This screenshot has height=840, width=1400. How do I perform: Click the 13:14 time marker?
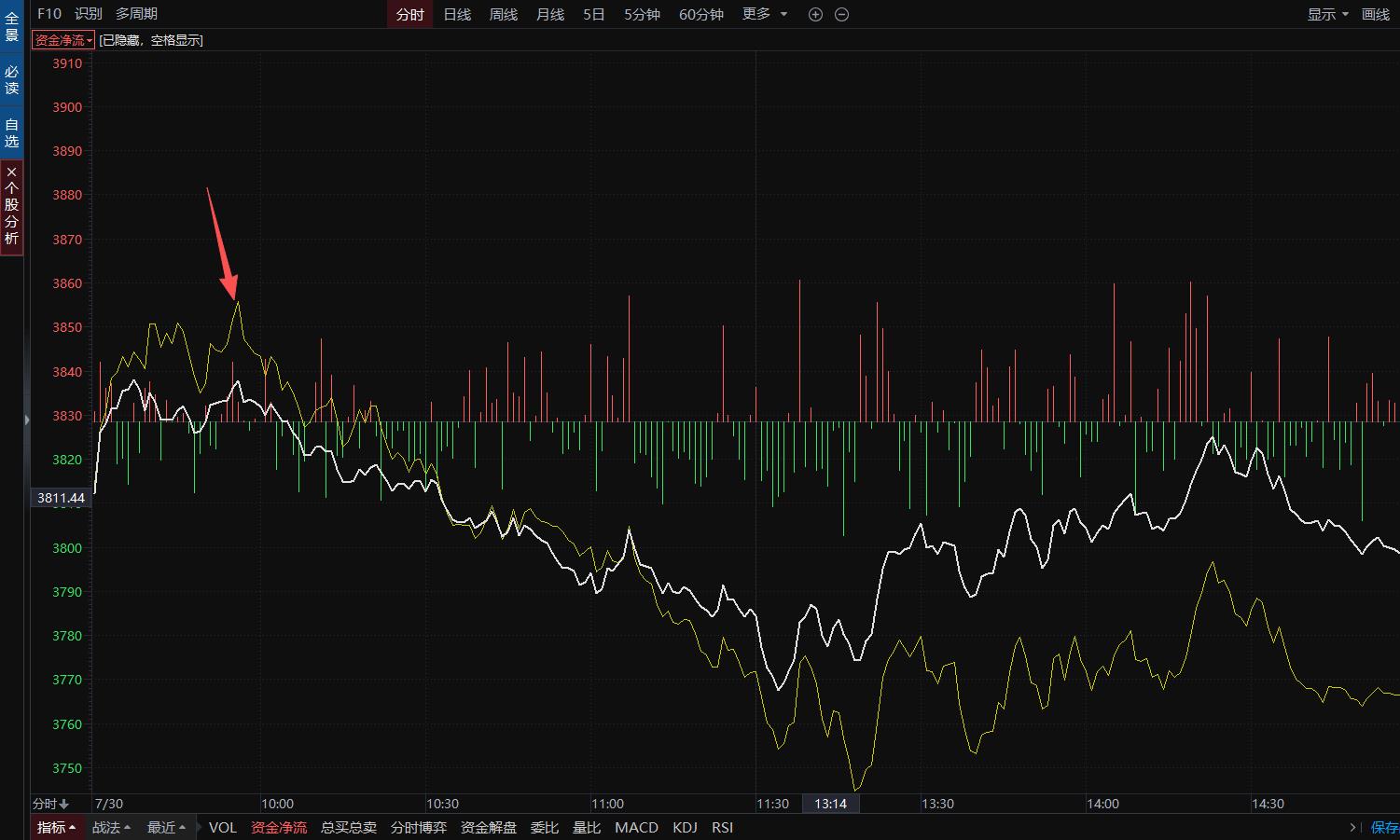[830, 804]
